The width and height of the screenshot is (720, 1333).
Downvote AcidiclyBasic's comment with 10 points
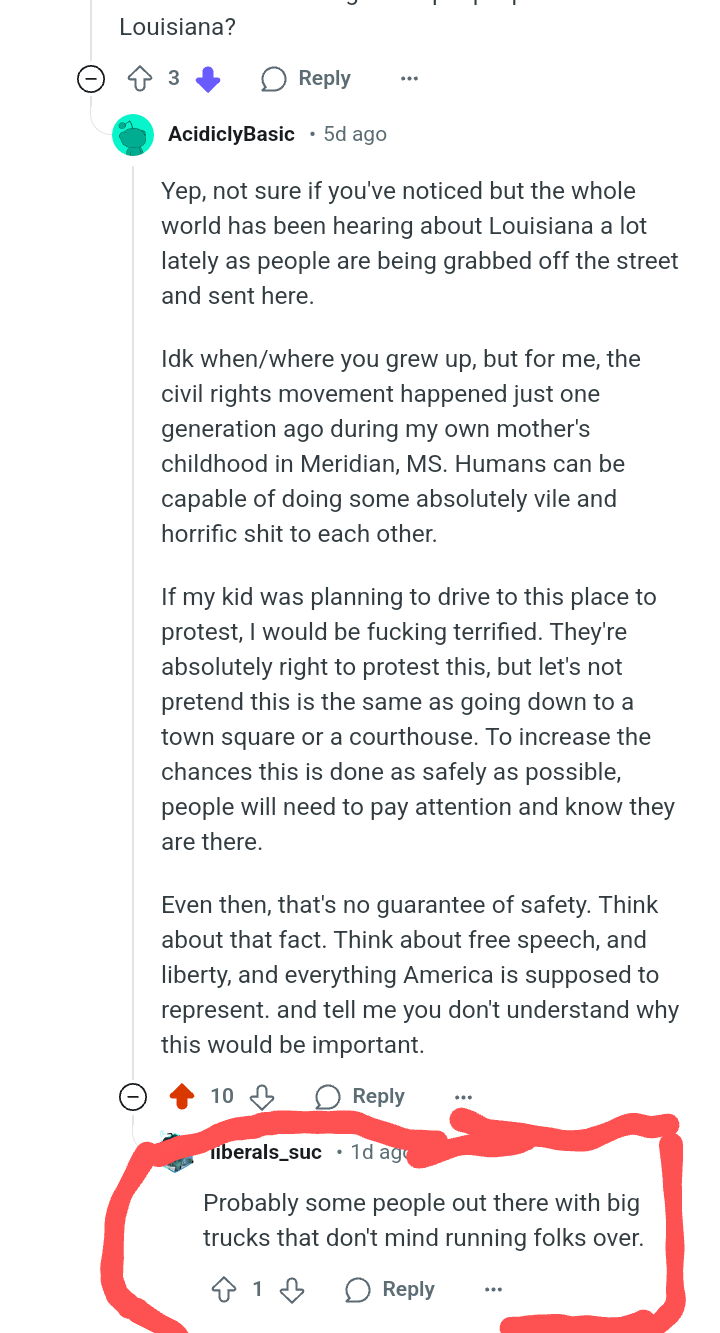click(261, 1097)
